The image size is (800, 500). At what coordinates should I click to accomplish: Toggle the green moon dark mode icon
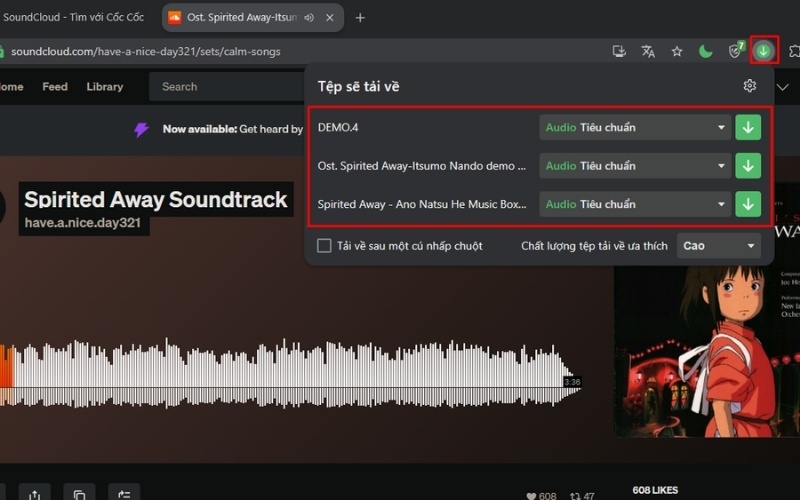[x=706, y=51]
